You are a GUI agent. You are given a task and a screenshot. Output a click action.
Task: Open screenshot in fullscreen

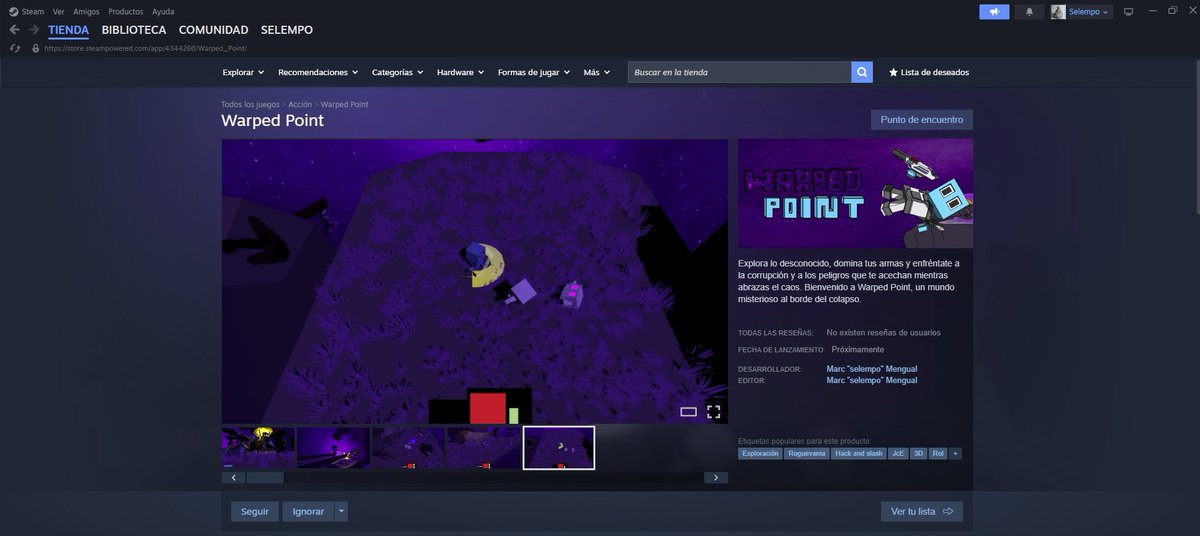714,411
